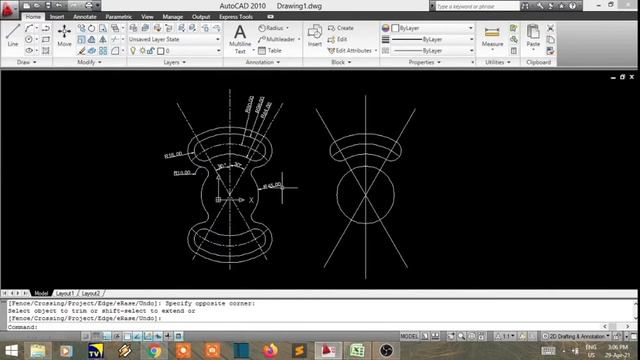
Task: Expand the Utilities panel
Action: pyautogui.click(x=498, y=62)
